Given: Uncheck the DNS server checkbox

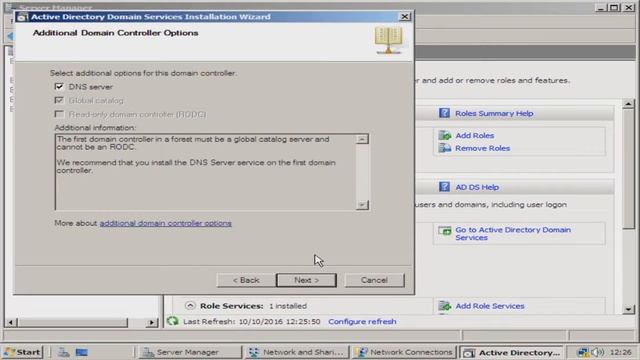Looking at the screenshot, I should click(59, 87).
